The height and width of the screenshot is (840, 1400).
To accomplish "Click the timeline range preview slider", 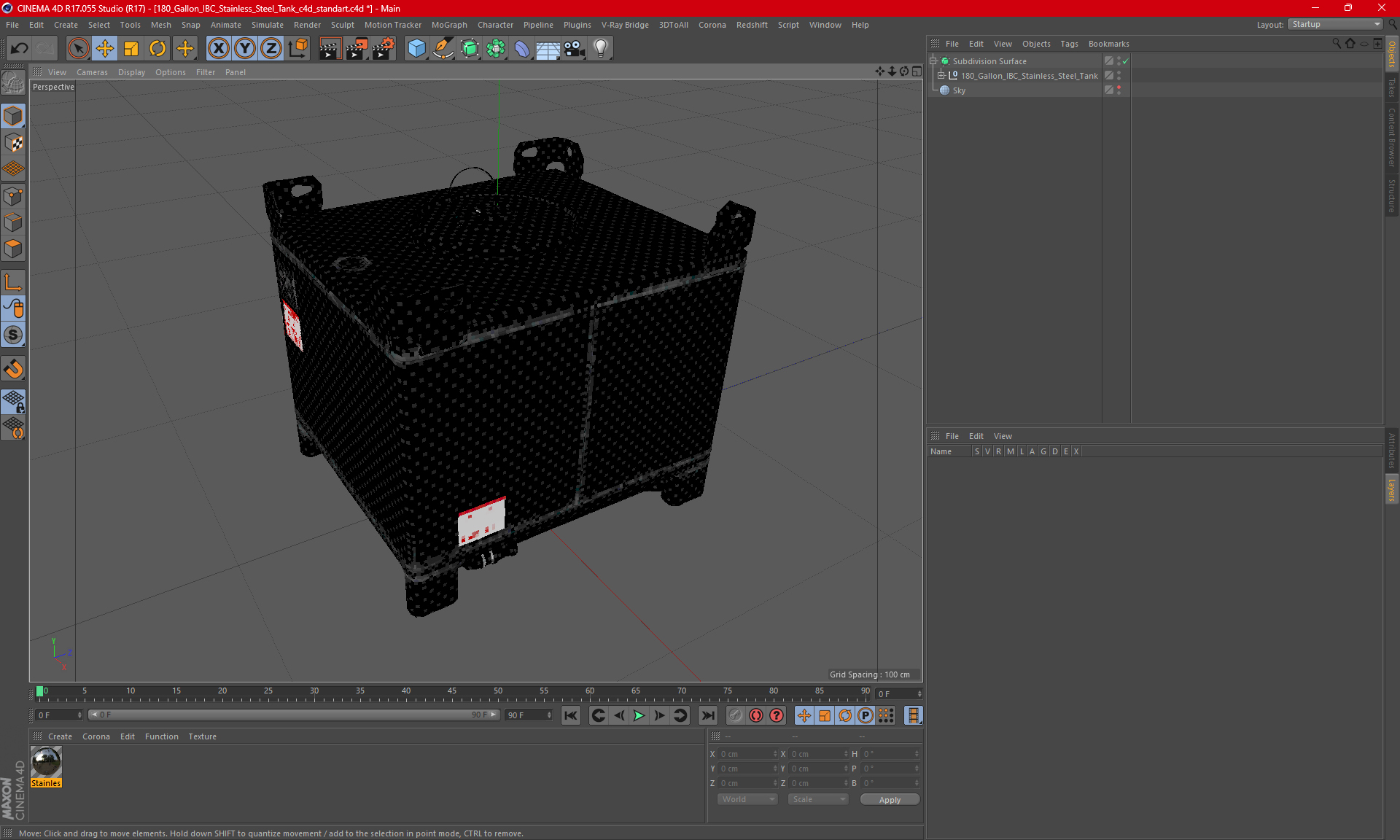I will tap(294, 715).
